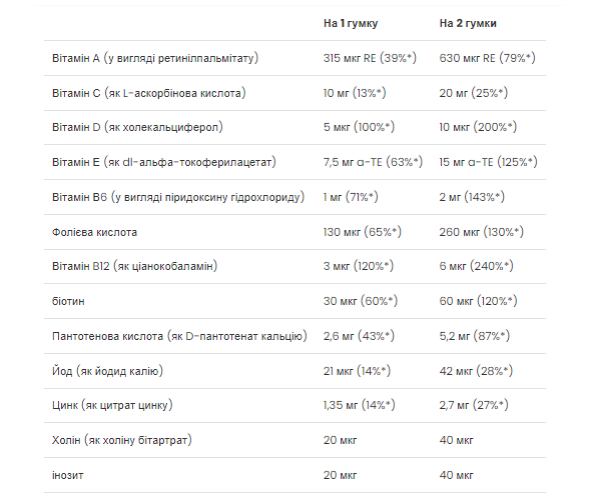Image resolution: width=600 pixels, height=500 pixels.
Task: Click the Пантотенова кислота row label
Action: tap(178, 336)
